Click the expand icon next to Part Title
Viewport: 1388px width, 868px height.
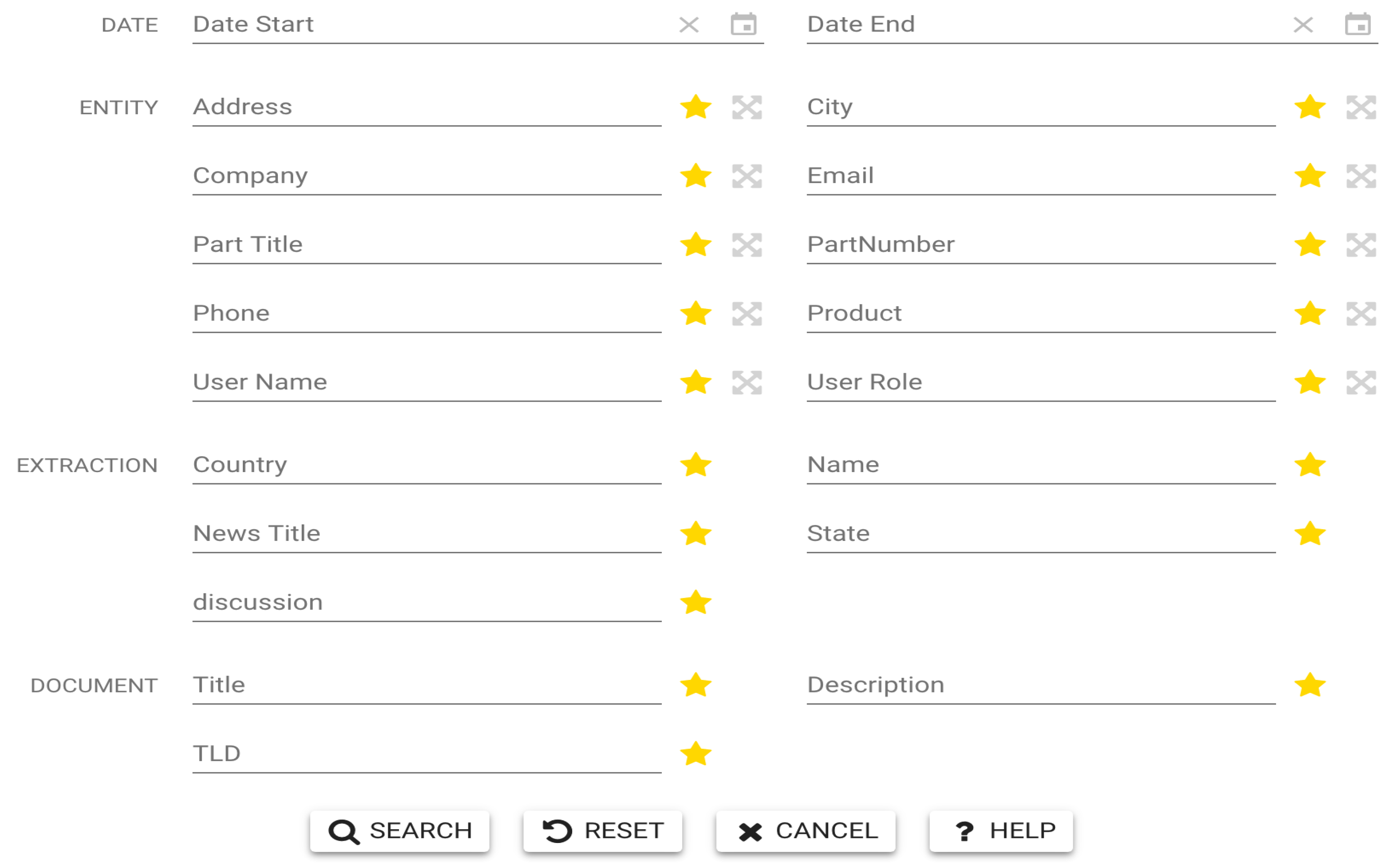tap(747, 245)
